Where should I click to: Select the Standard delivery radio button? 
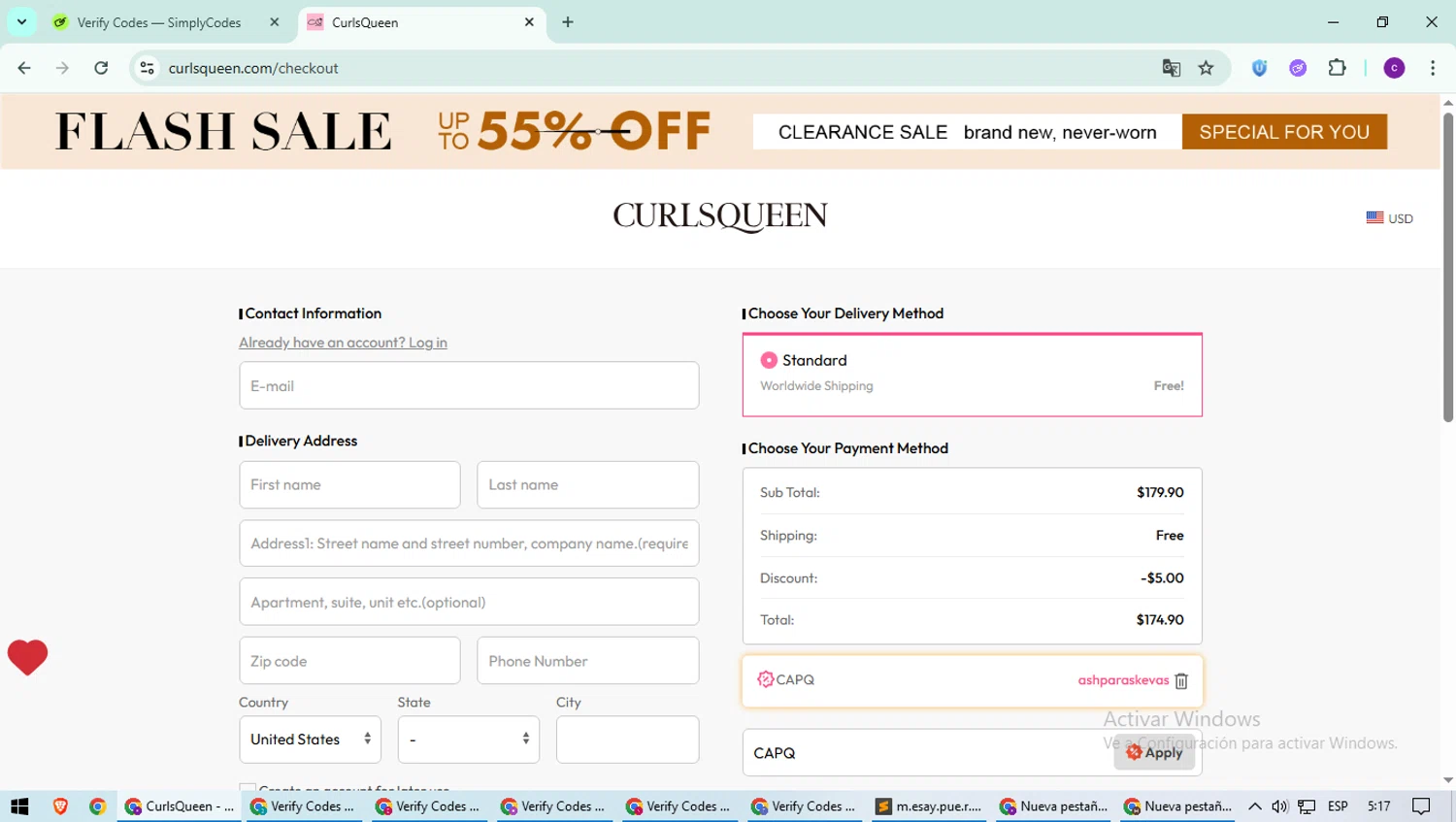(x=769, y=360)
